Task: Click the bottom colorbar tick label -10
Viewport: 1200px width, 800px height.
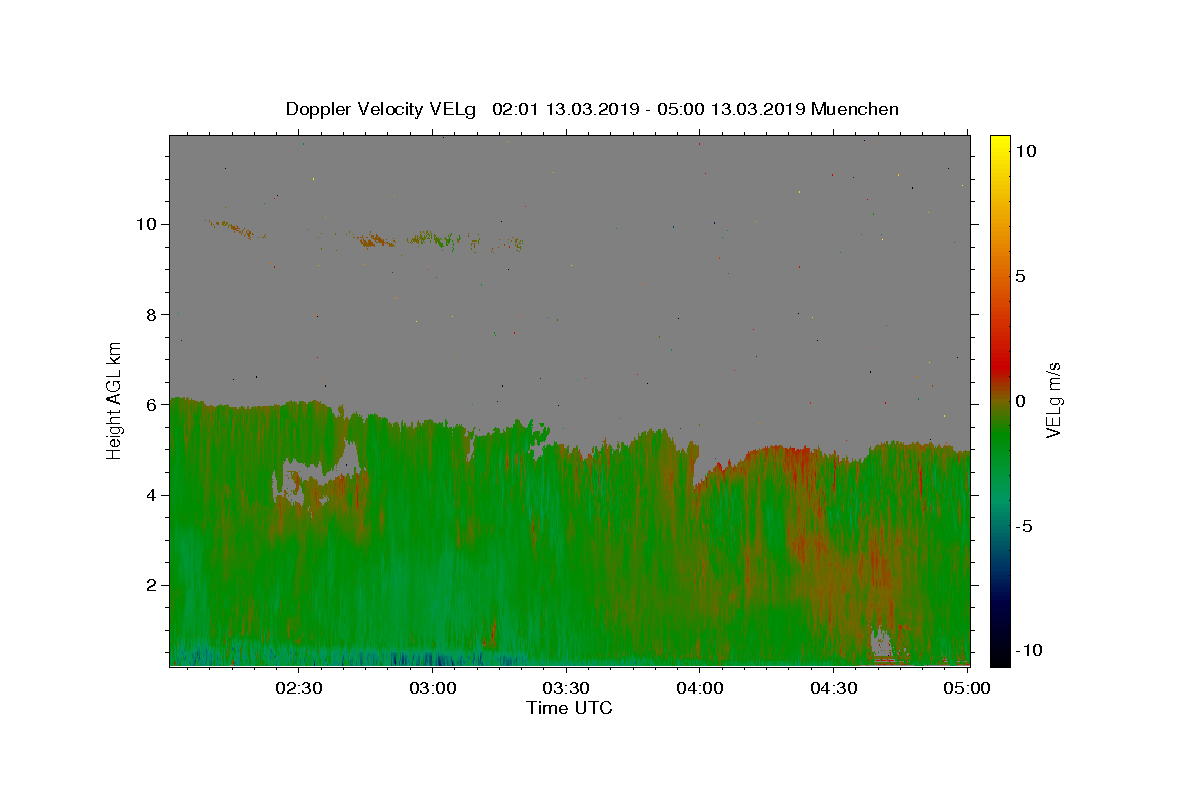Action: coord(1029,650)
